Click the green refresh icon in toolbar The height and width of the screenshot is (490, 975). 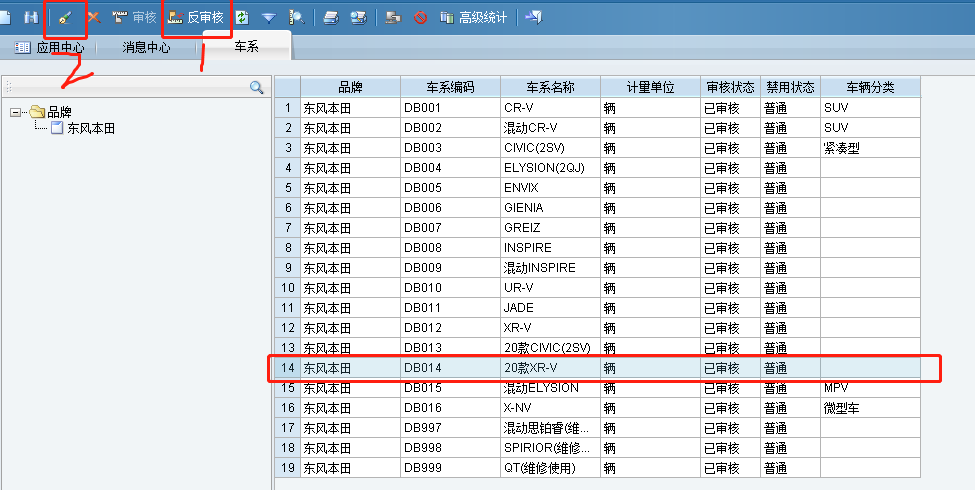tap(242, 17)
